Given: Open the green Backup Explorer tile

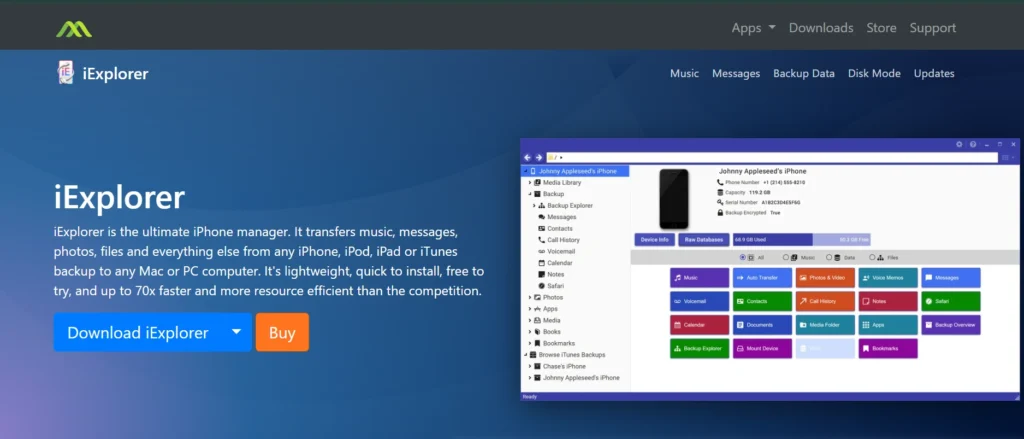Looking at the screenshot, I should [699, 348].
